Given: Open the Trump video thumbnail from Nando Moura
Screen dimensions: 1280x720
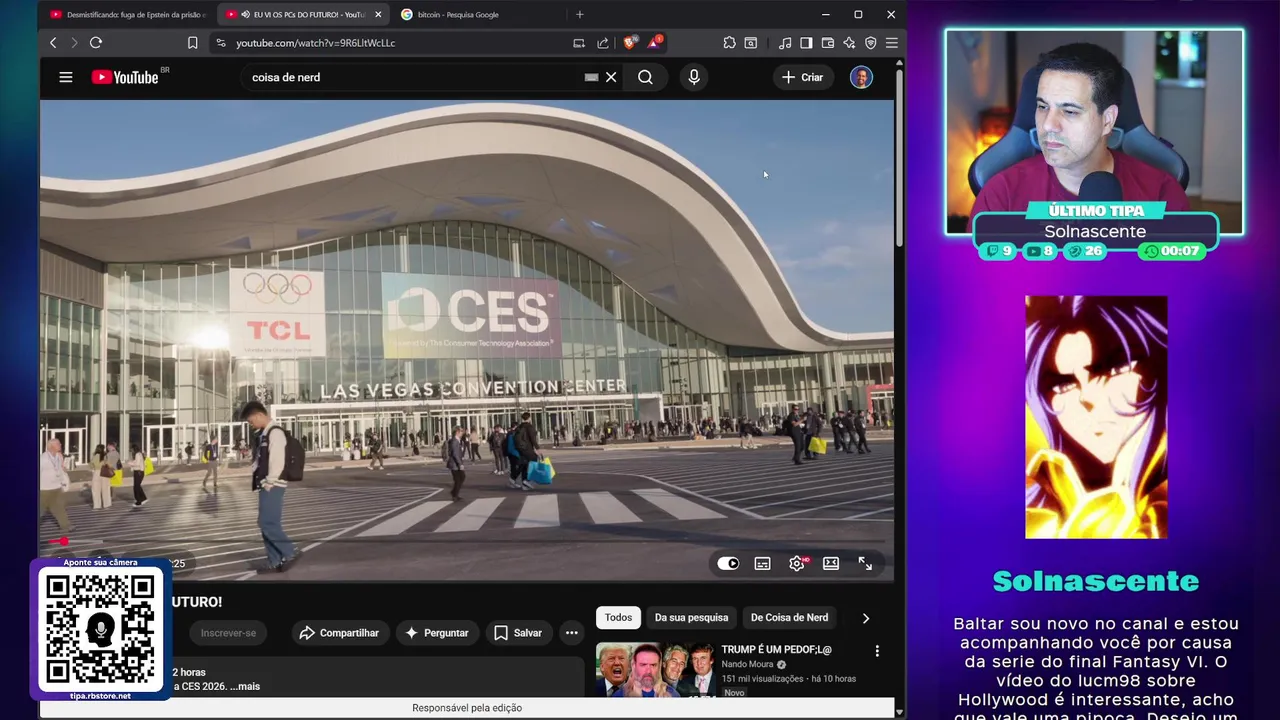Looking at the screenshot, I should (656, 670).
